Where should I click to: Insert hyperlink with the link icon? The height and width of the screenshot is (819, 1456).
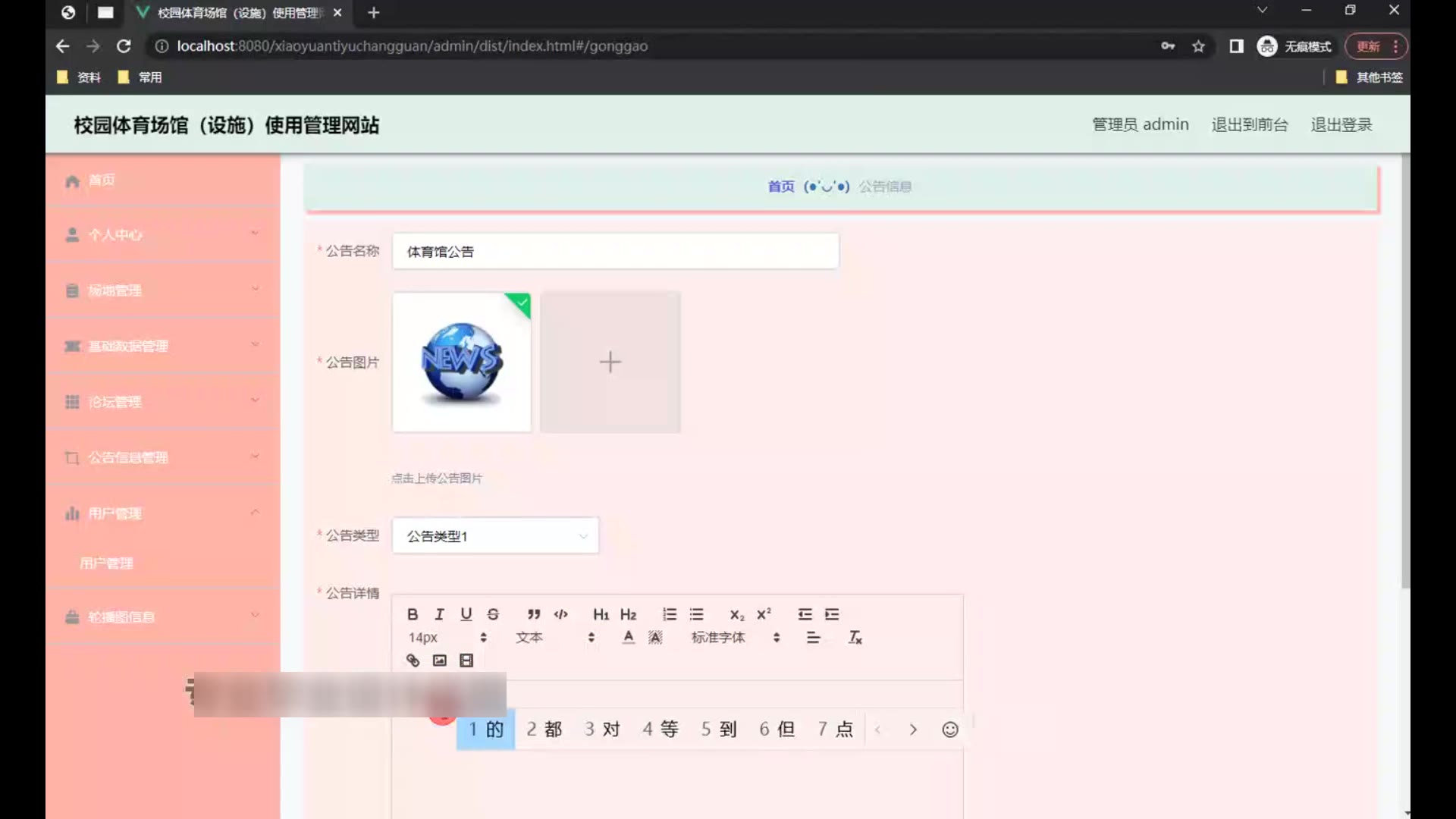click(413, 661)
